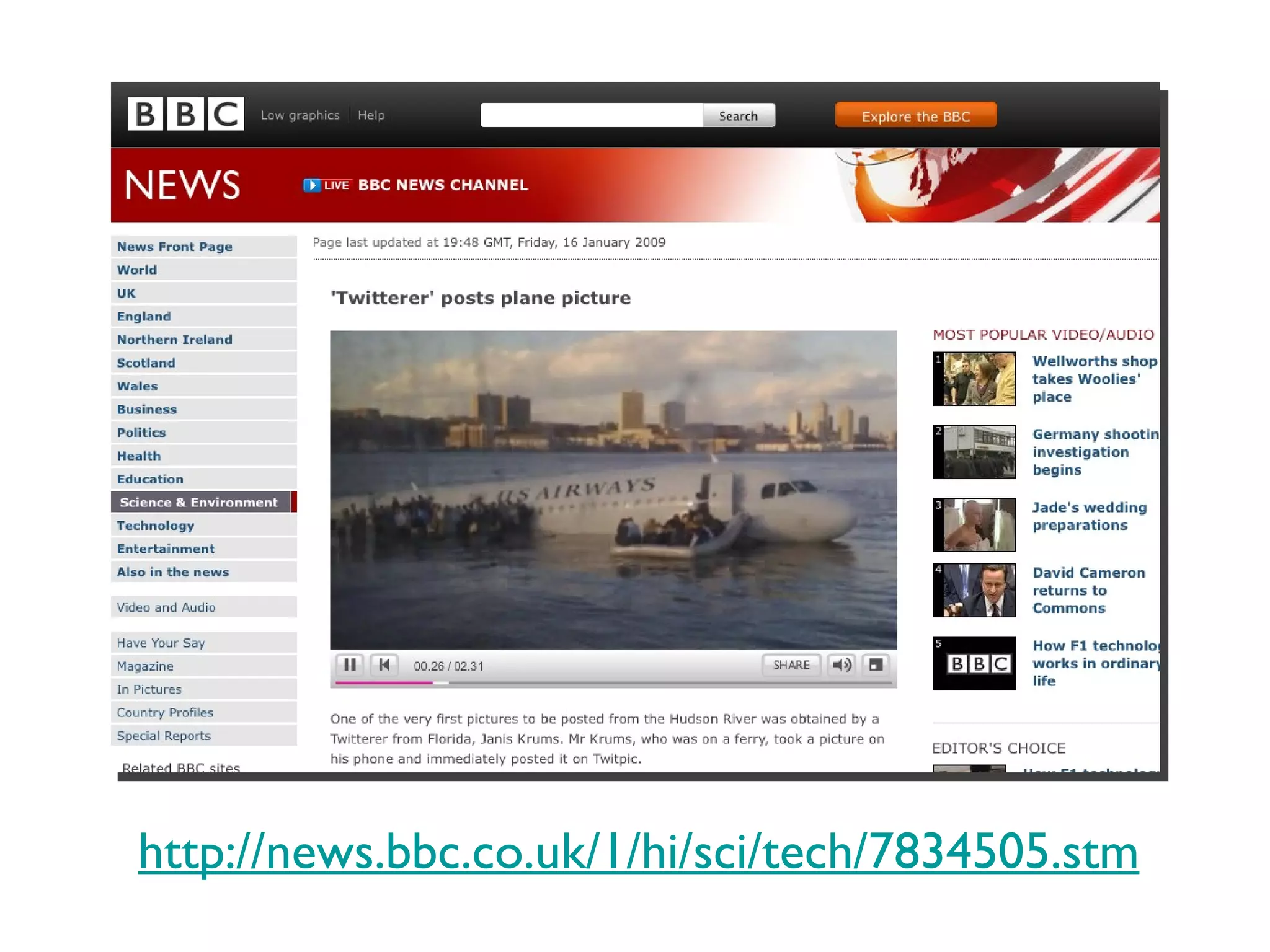The image size is (1270, 952).
Task: Click into the BBC search input field
Action: 592,116
